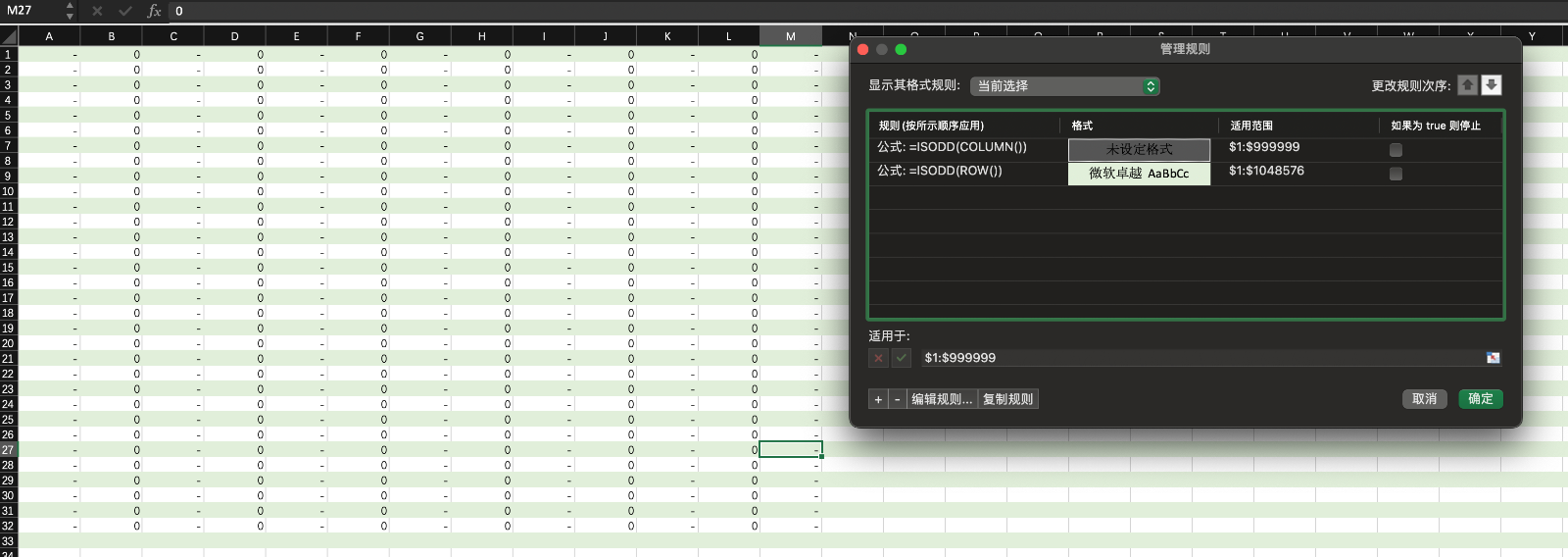Image resolution: width=1568 pixels, height=557 pixels.
Task: Click the name box stepper arrows
Action: pyautogui.click(x=70, y=11)
